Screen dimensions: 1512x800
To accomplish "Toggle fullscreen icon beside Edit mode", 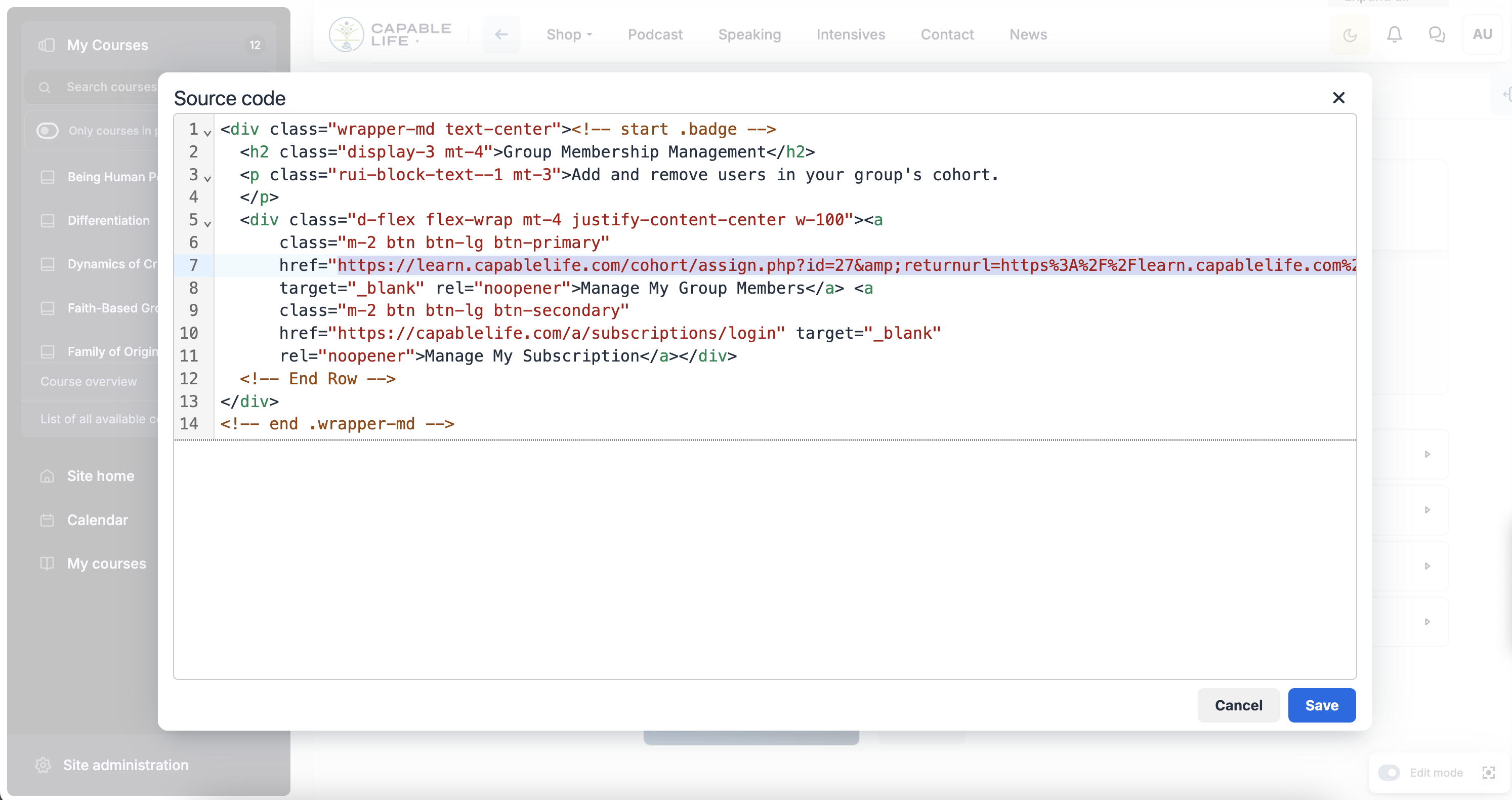I will [1489, 772].
